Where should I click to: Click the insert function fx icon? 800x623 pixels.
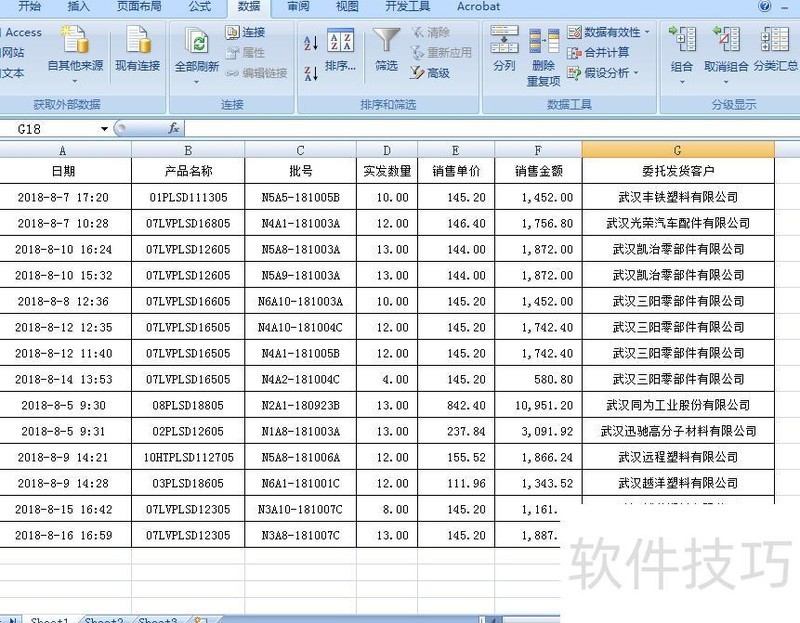[x=173, y=128]
